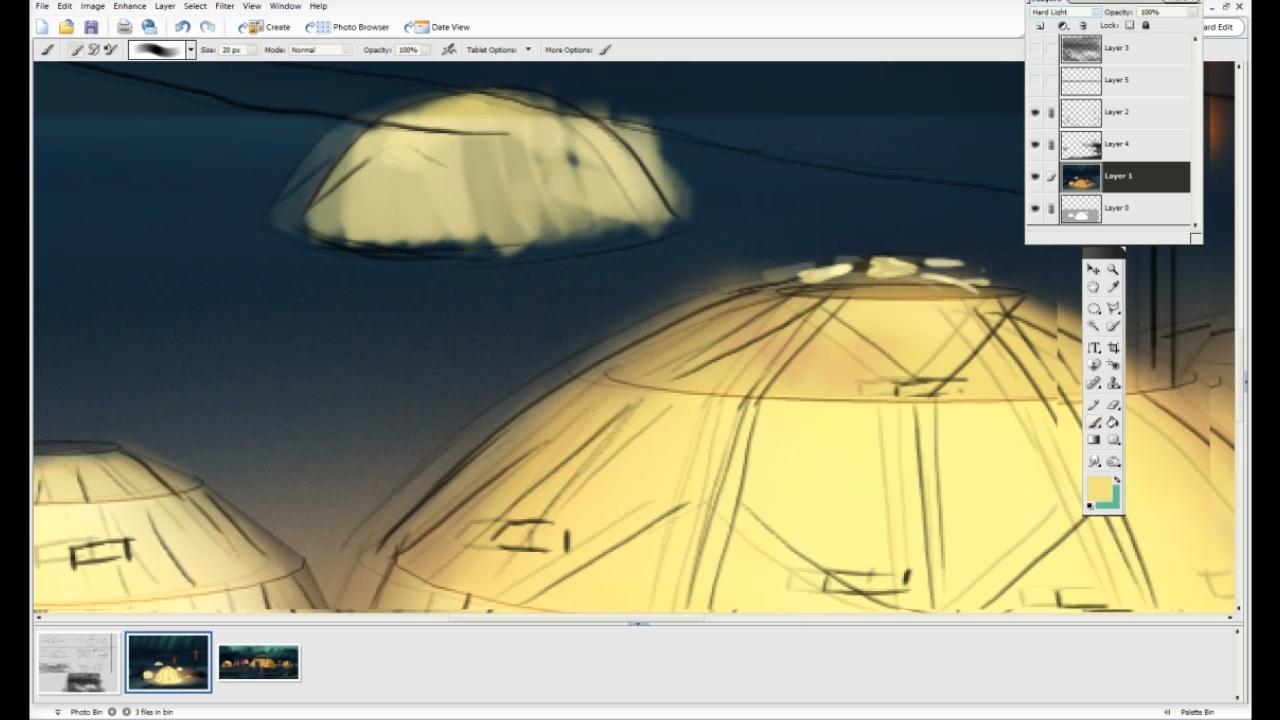The width and height of the screenshot is (1280, 720).
Task: Click the Save floppy disk icon
Action: coord(91,27)
